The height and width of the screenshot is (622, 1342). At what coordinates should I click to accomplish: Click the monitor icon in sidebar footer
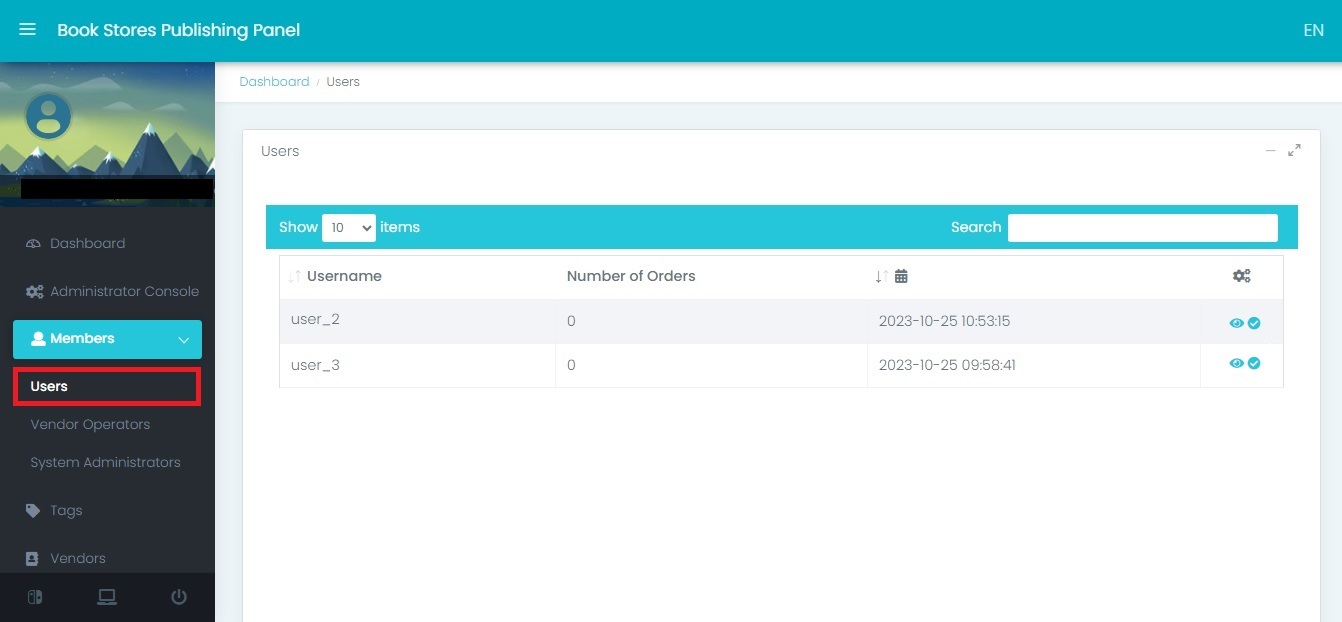pos(107,597)
